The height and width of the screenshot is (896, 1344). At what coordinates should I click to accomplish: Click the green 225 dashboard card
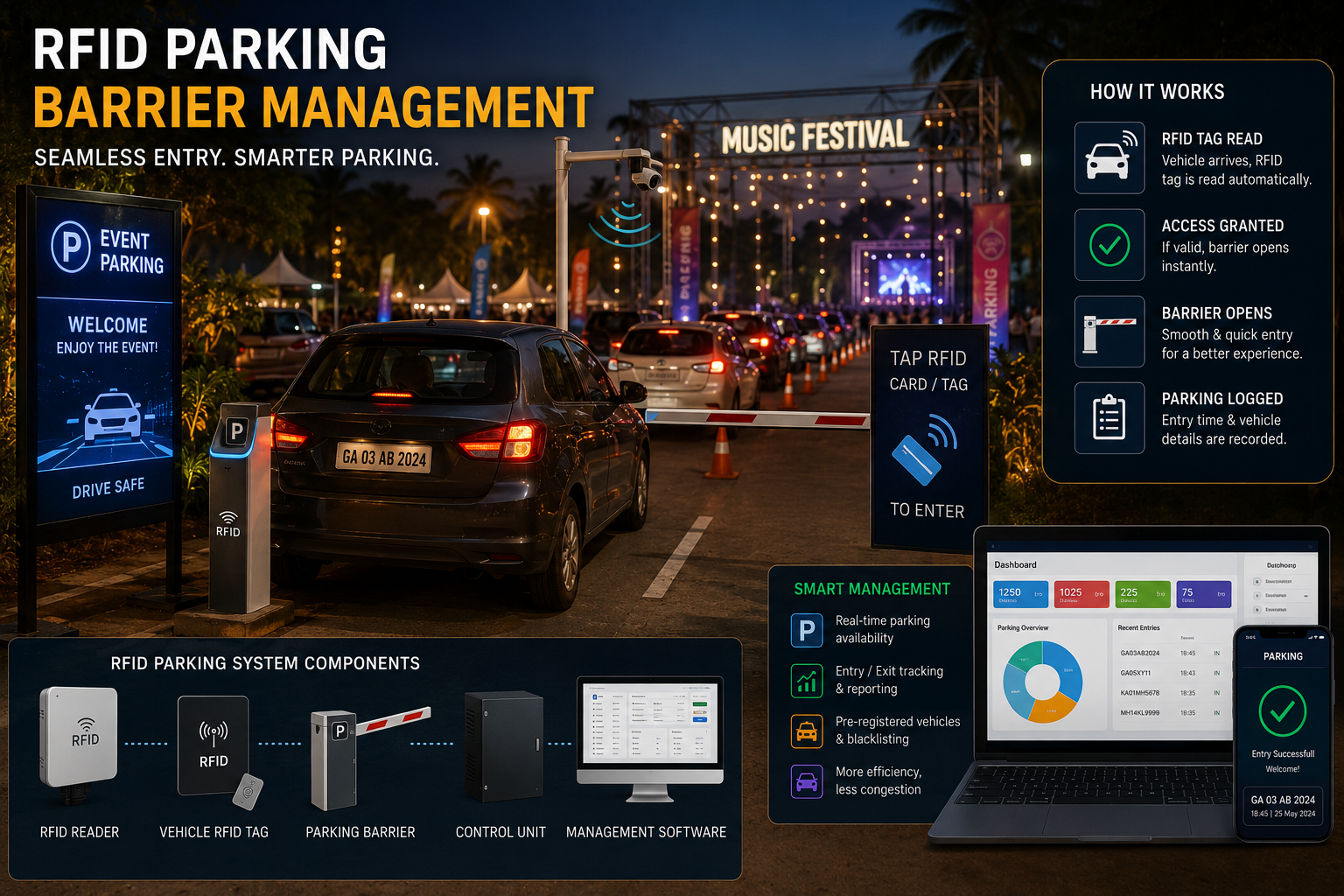click(x=1143, y=594)
